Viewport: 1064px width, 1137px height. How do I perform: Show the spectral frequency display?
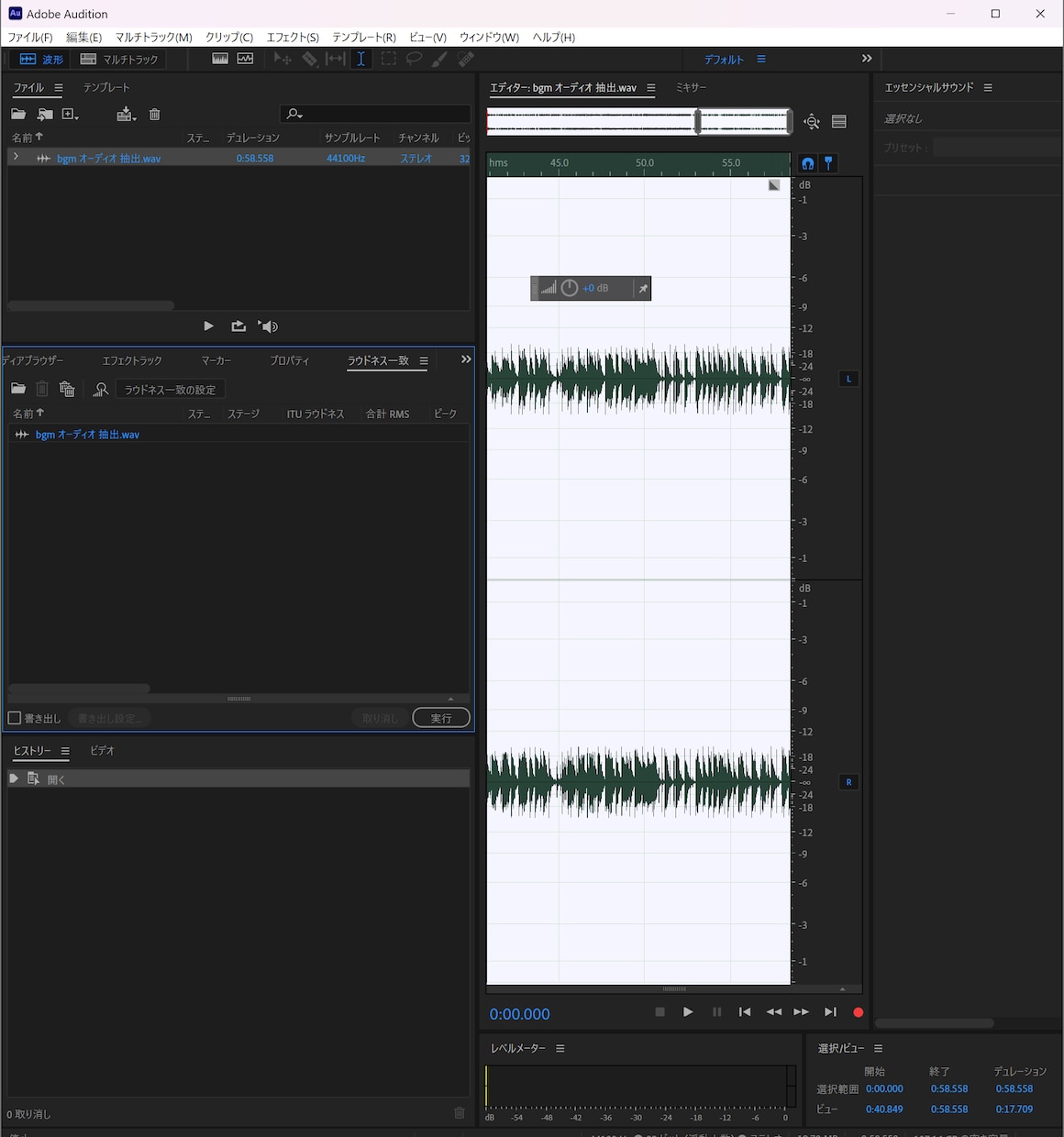(x=220, y=59)
